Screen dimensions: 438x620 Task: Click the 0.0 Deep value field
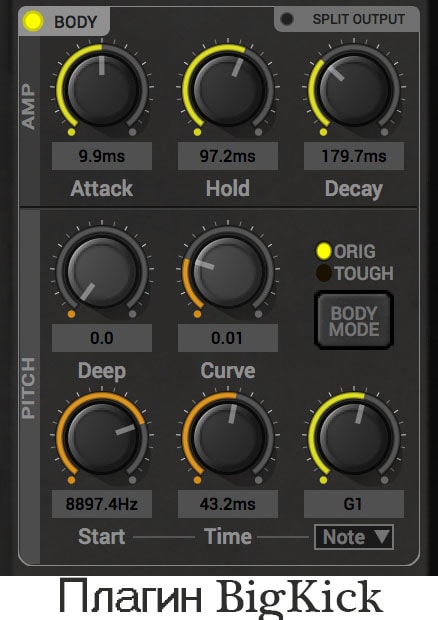[102, 338]
